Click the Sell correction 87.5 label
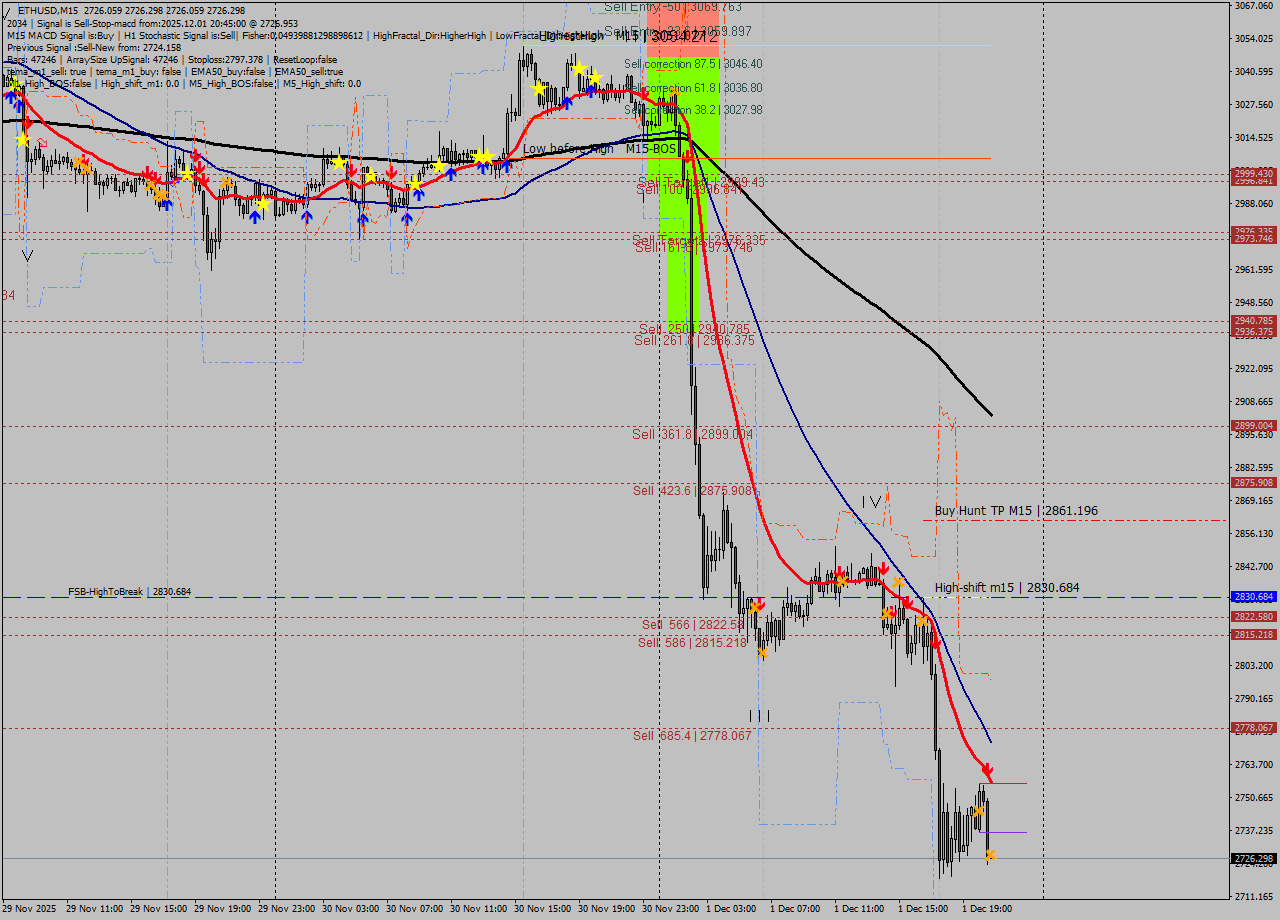The width and height of the screenshot is (1280, 920). [692, 64]
